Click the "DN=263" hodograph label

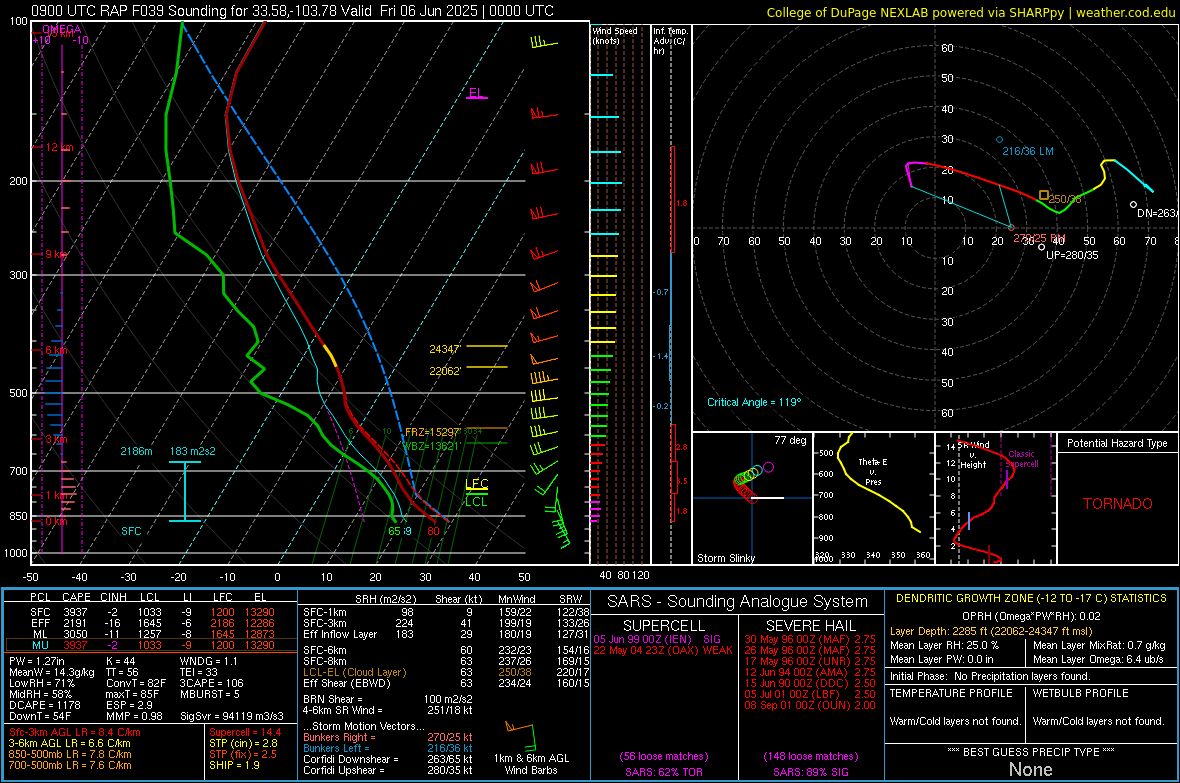(x=1157, y=213)
